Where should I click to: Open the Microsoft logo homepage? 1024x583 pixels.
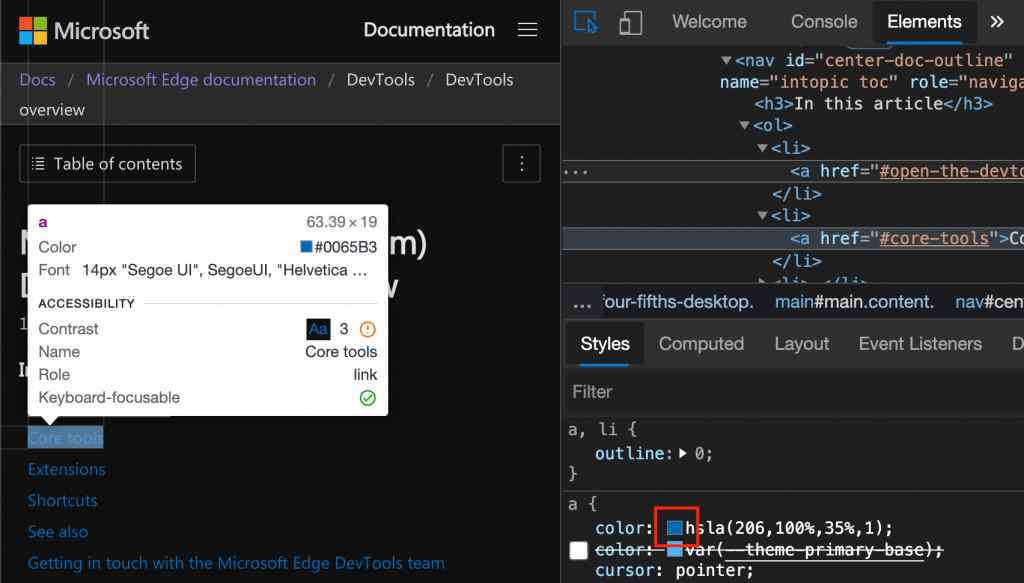pos(84,30)
